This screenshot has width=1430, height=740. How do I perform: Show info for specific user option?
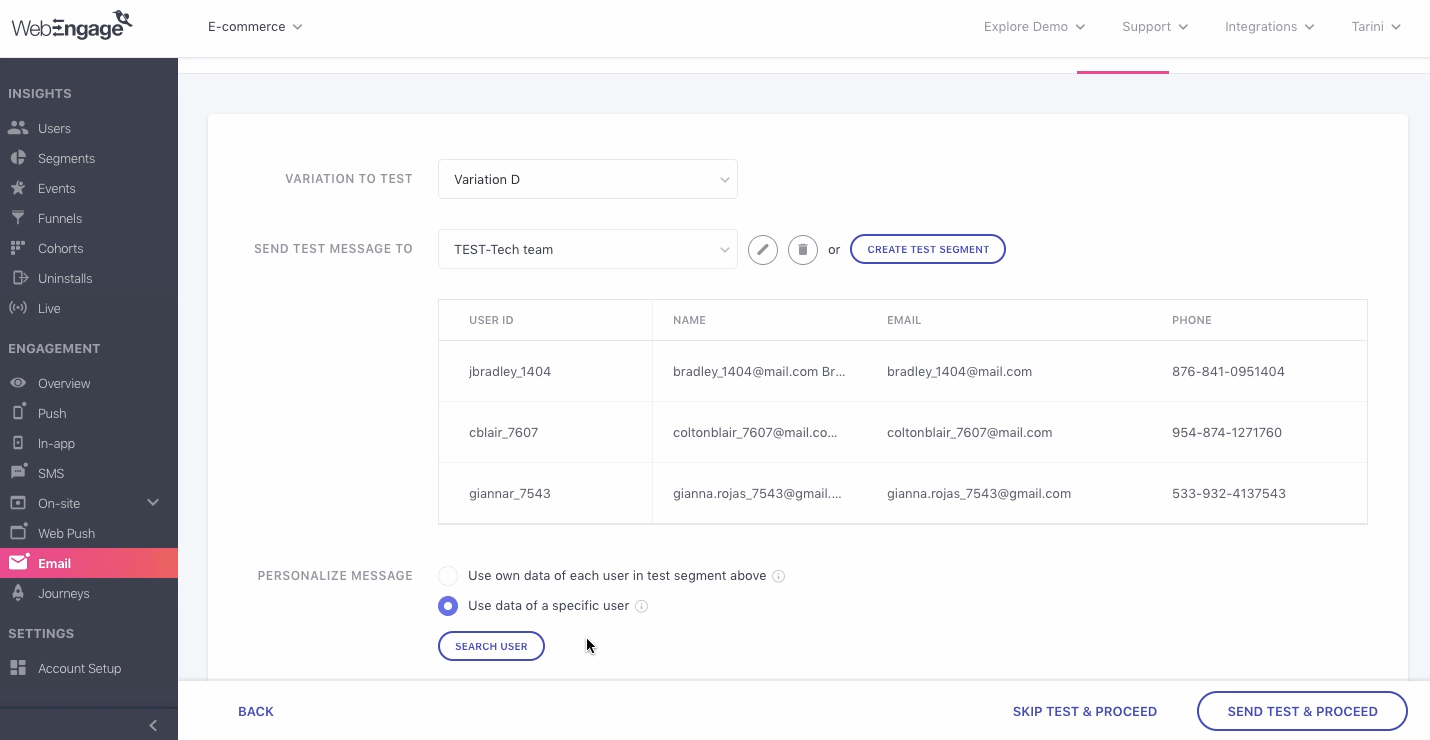tap(642, 606)
